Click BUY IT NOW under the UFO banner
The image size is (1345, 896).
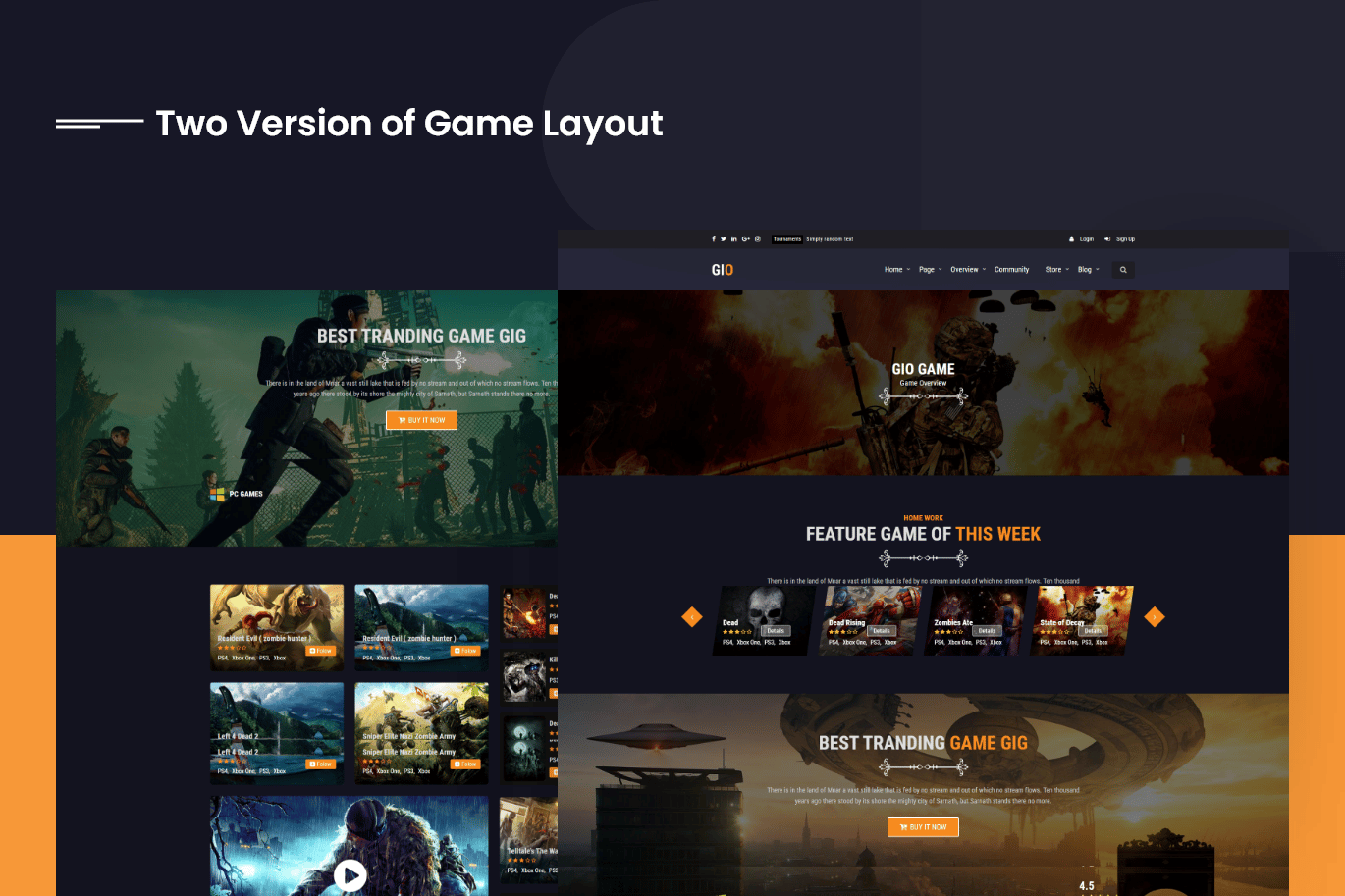pos(923,827)
